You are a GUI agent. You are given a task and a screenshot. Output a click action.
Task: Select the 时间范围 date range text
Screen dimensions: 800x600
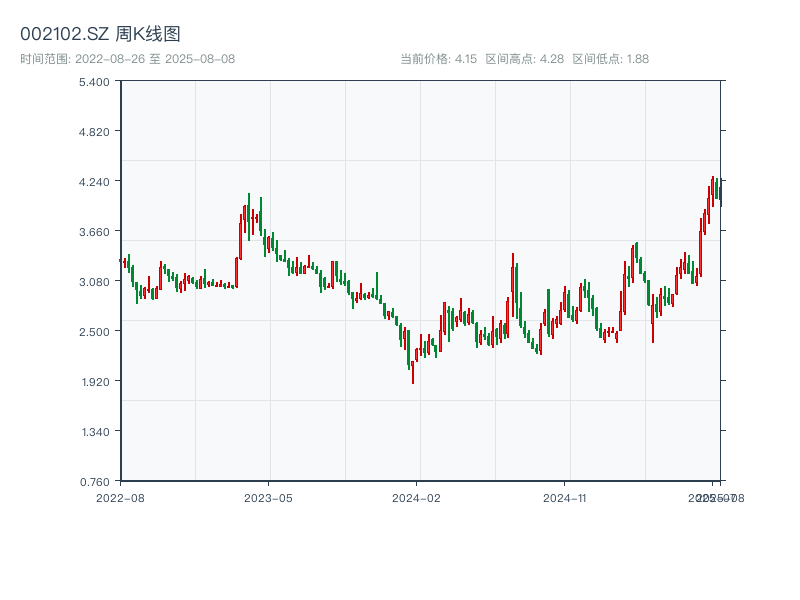pyautogui.click(x=127, y=59)
